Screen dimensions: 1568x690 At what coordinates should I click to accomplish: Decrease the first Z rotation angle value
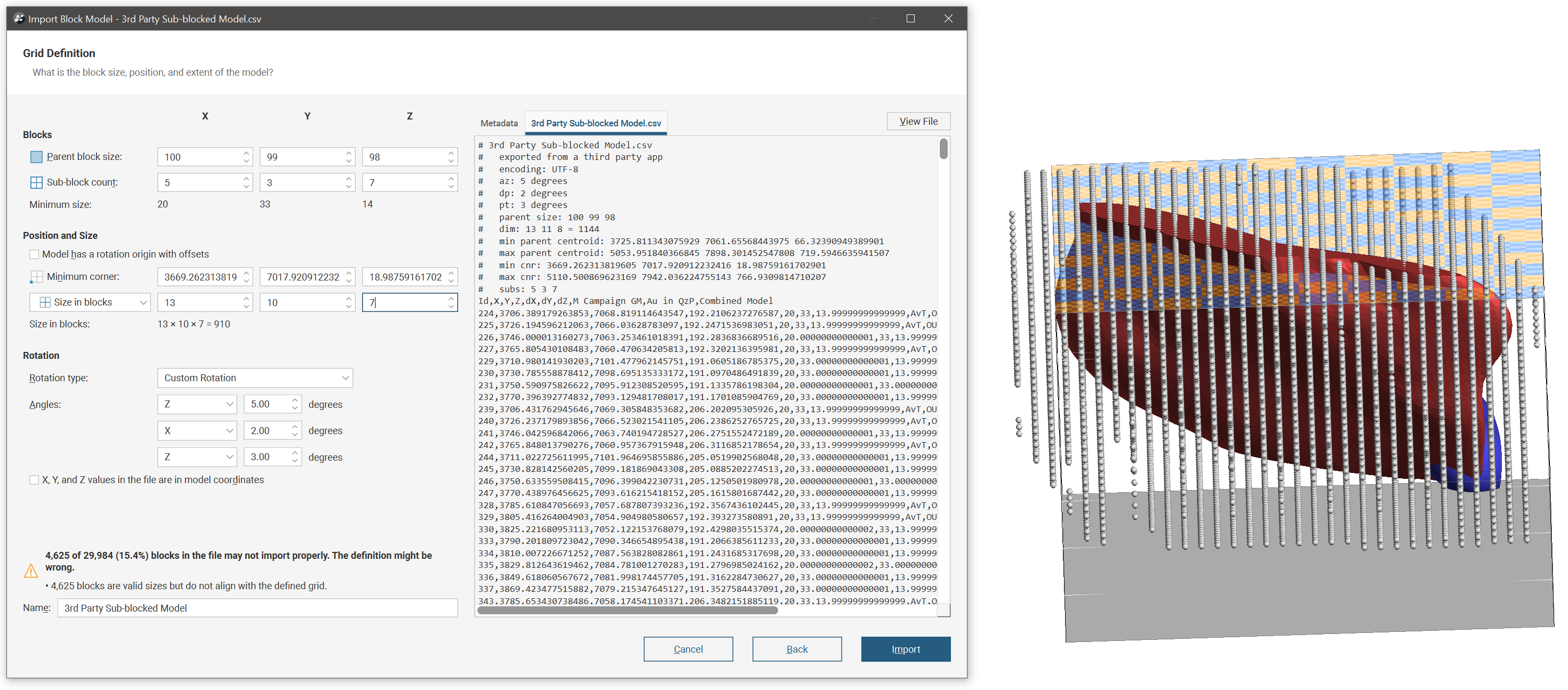click(294, 409)
